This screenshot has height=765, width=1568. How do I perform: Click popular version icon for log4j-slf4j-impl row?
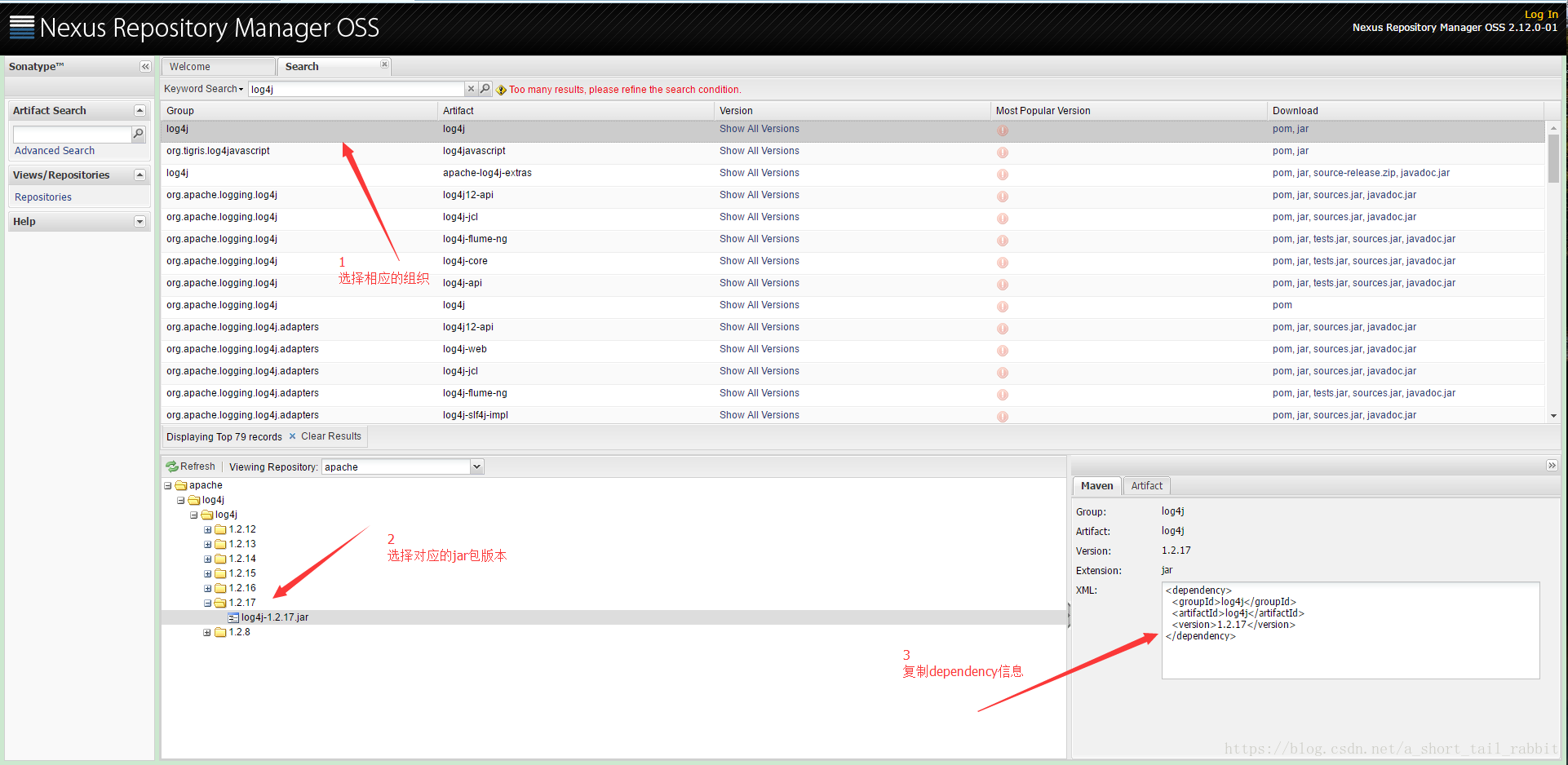1003,417
